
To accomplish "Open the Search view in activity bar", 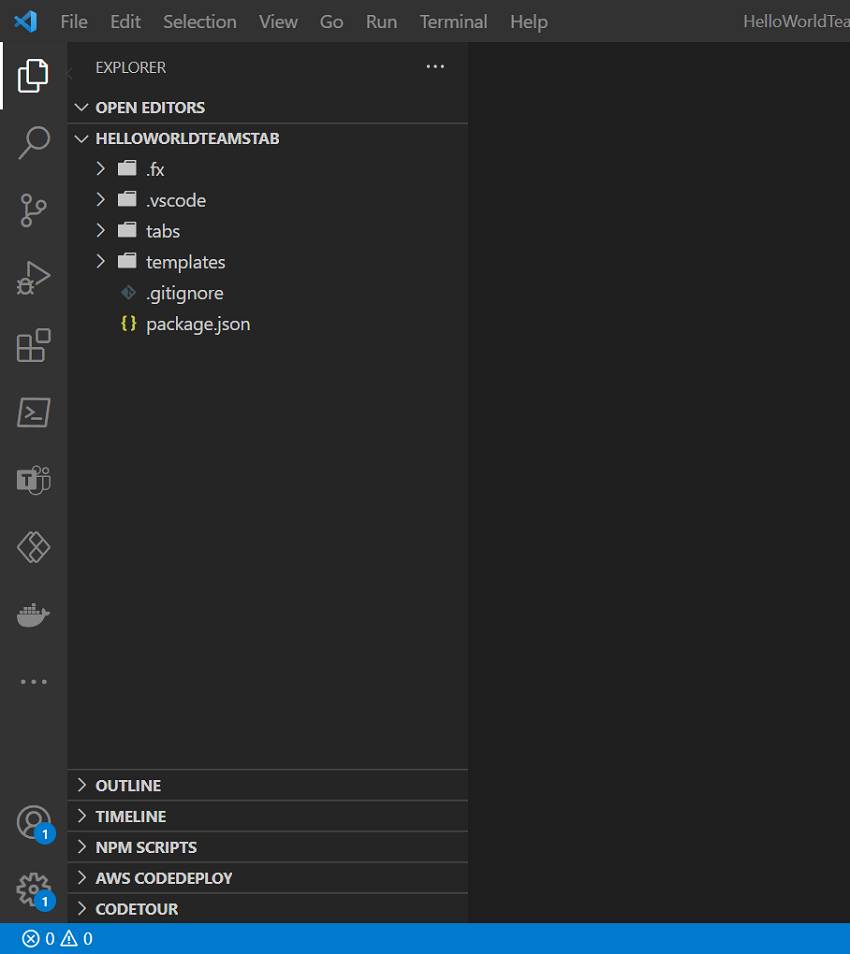I will (x=34, y=143).
